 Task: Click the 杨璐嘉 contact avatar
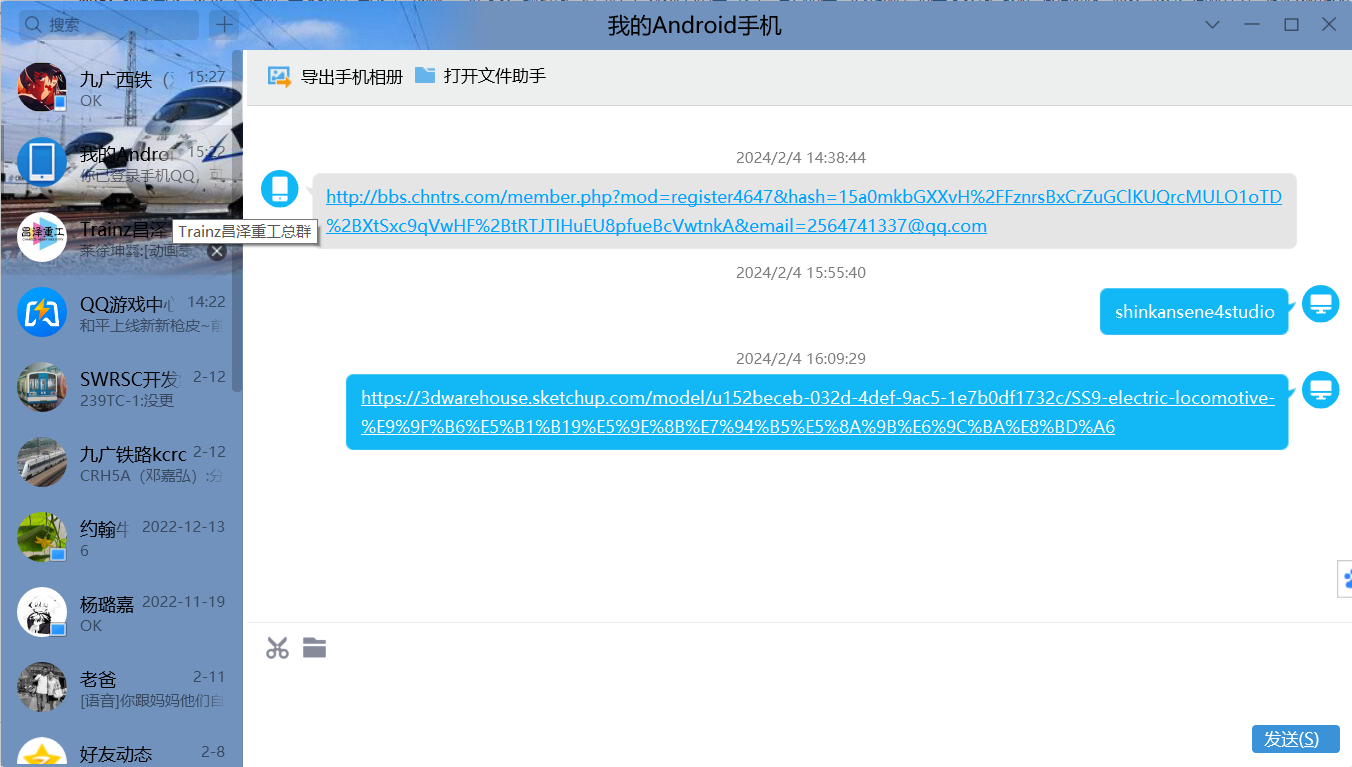click(x=42, y=612)
